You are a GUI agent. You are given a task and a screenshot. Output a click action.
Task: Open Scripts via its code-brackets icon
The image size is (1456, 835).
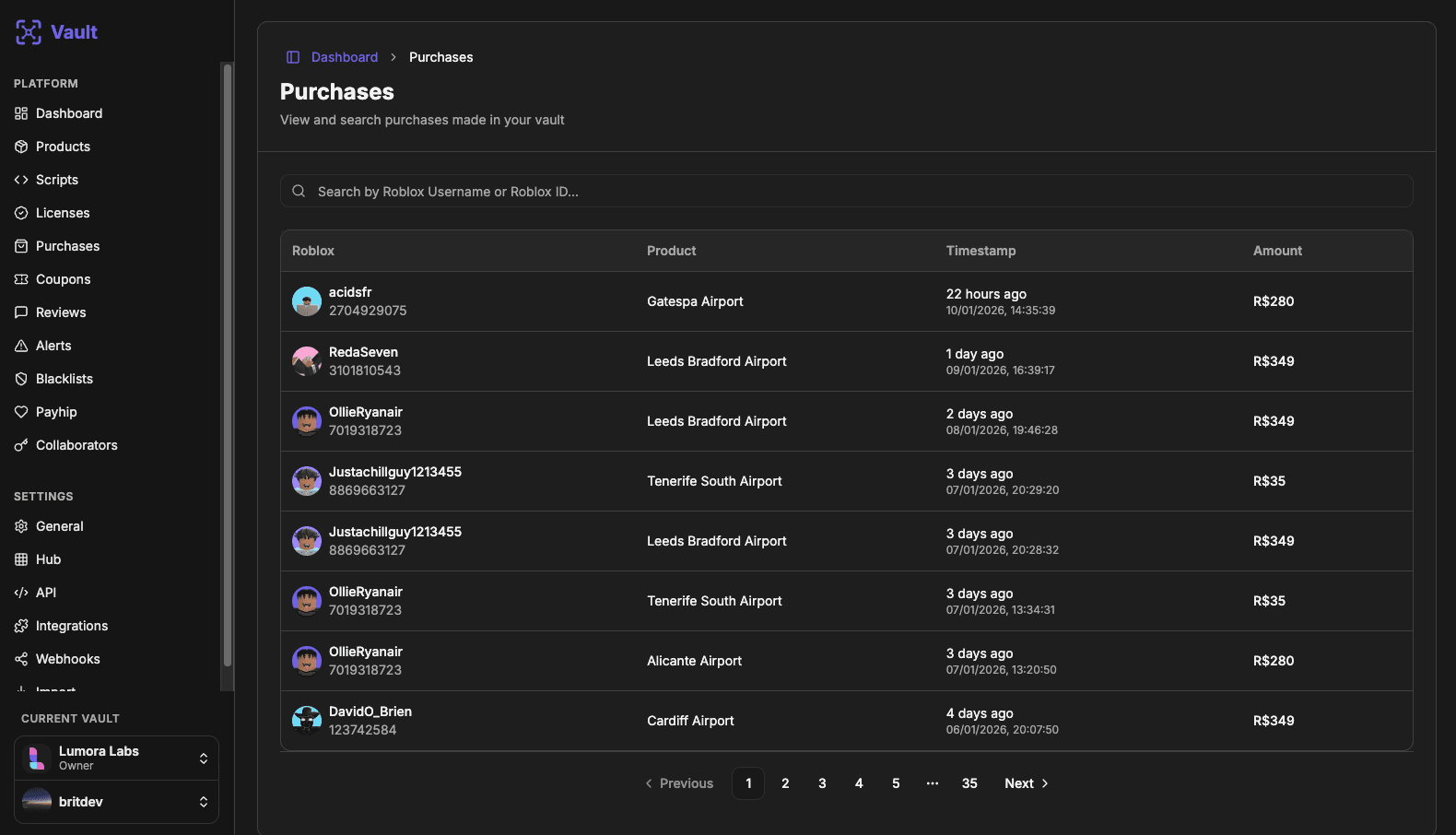tap(21, 180)
